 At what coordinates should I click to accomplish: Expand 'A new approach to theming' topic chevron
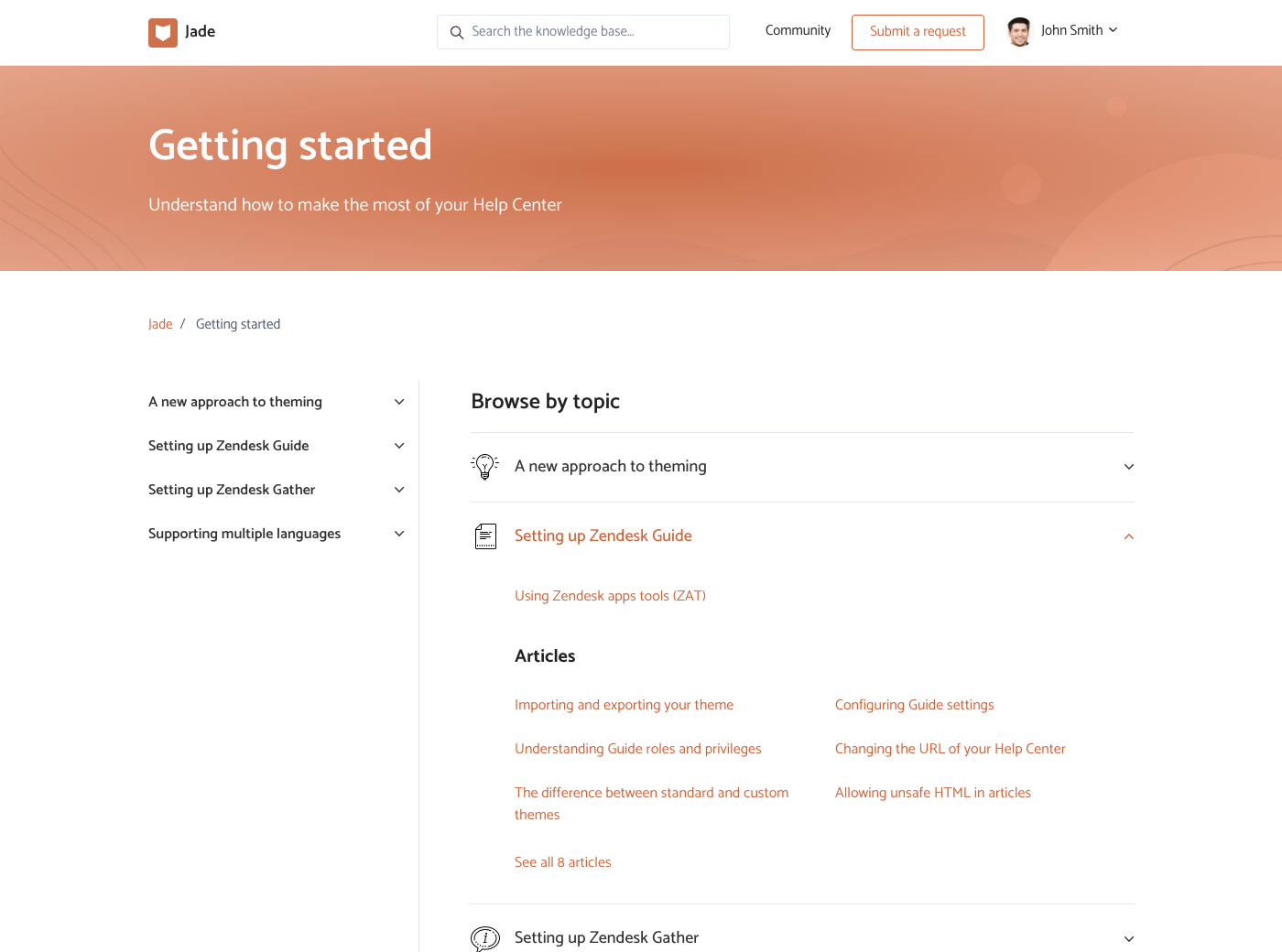[x=1128, y=467]
